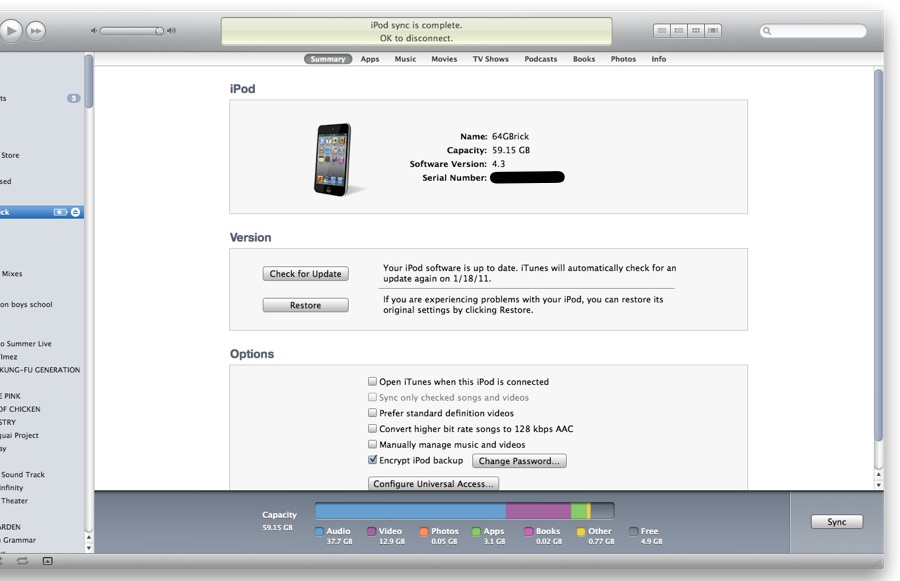The width and height of the screenshot is (900, 581).
Task: Click the sidebar scrollbar thumb
Action: click(89, 81)
